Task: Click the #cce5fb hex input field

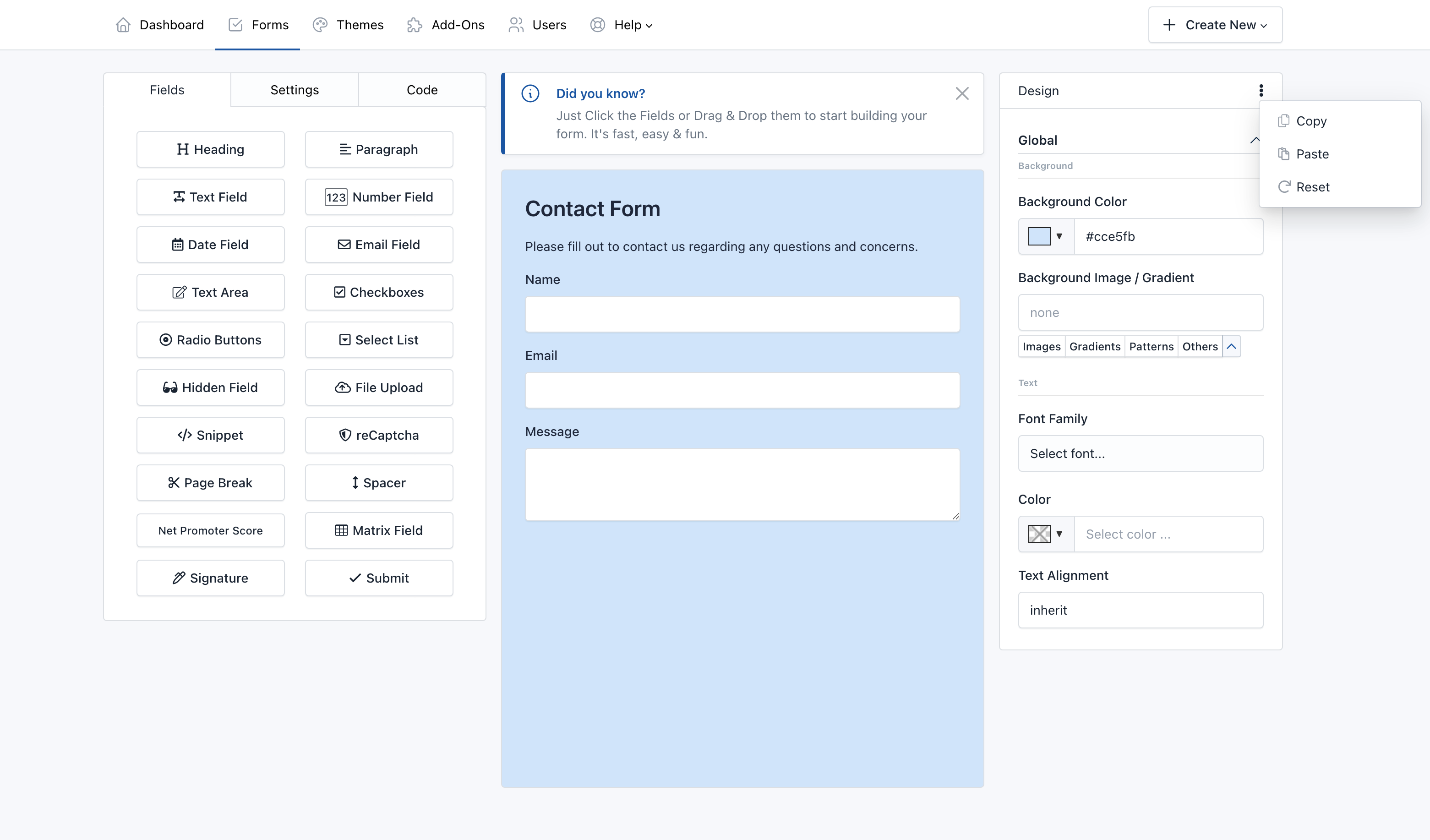Action: coord(1168,237)
